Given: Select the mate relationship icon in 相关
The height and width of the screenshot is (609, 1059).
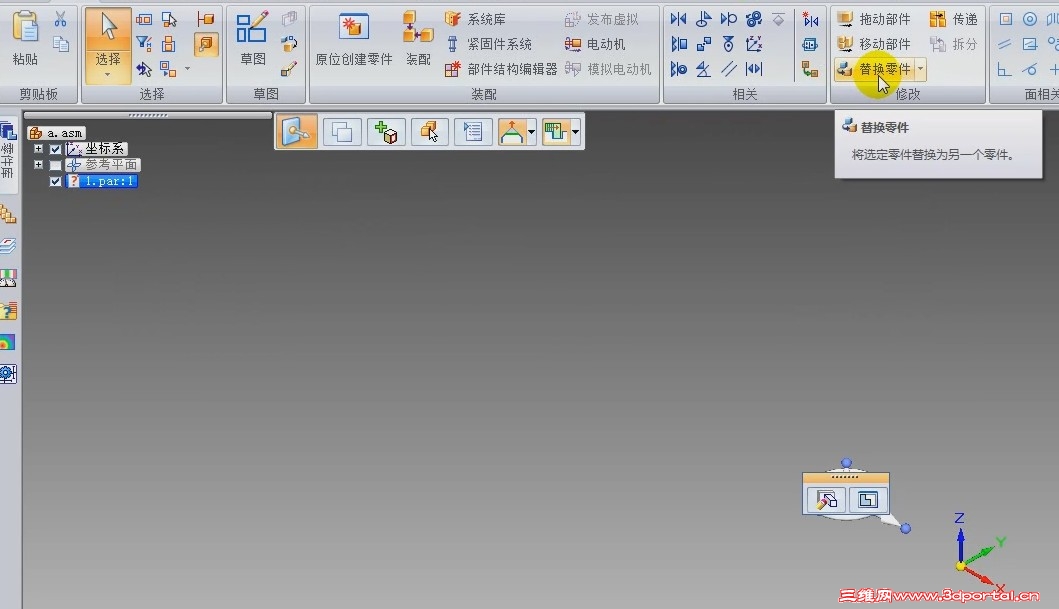Looking at the screenshot, I should tap(678, 20).
